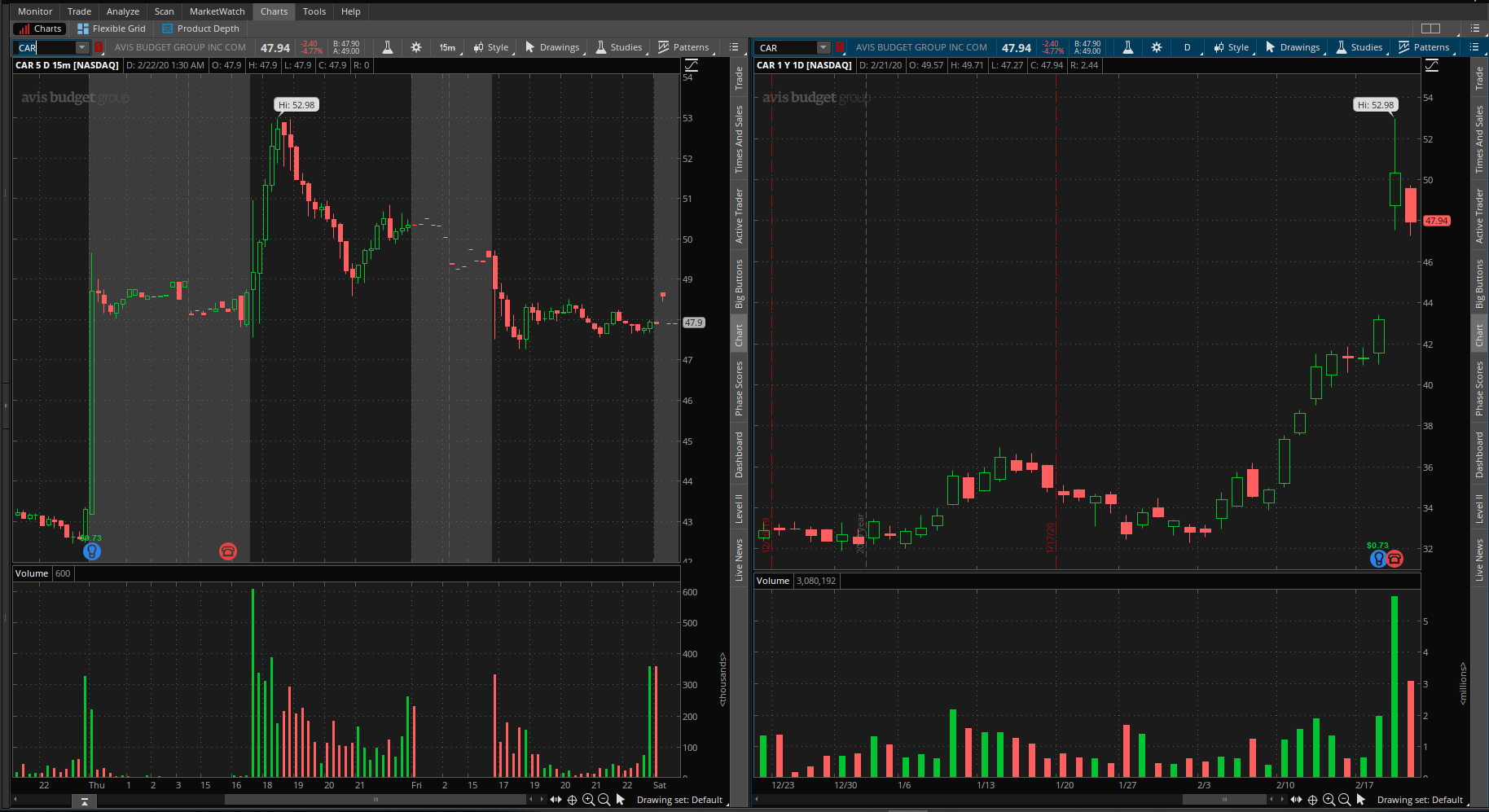Open left chart Style menu

pos(491,47)
